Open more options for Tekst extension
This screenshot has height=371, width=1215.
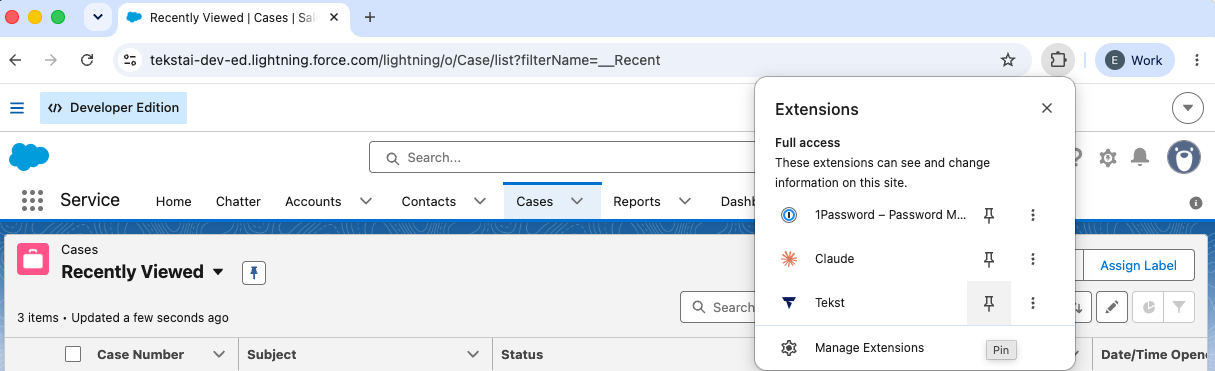1033,303
